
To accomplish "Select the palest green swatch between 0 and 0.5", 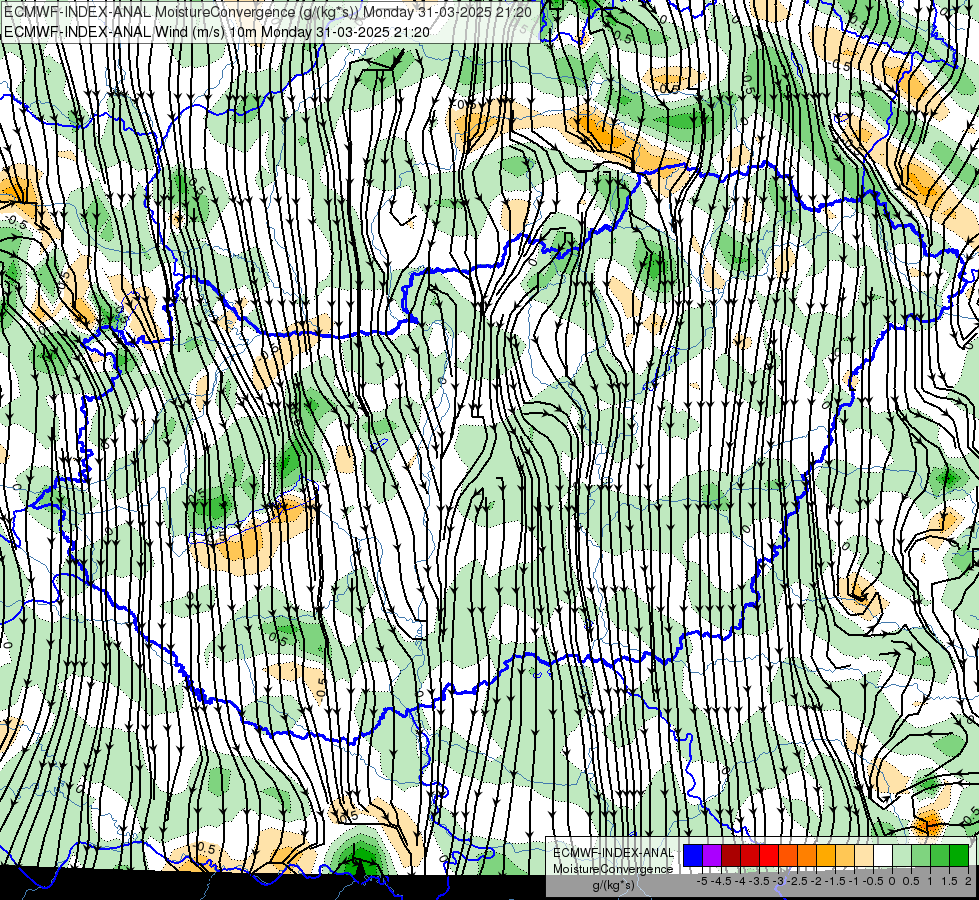I will point(902,856).
